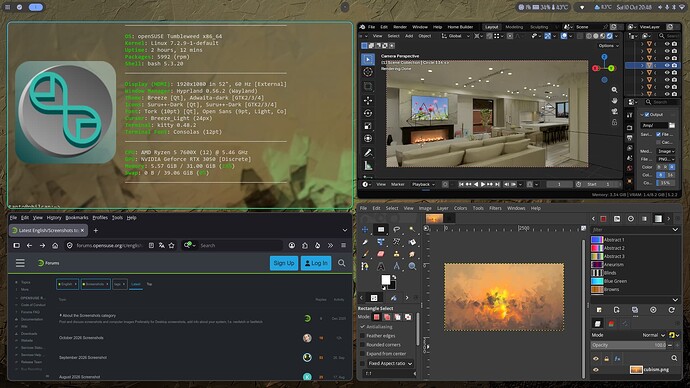Select the Paths tool in GIMP
690x388 pixels.
coord(365,266)
